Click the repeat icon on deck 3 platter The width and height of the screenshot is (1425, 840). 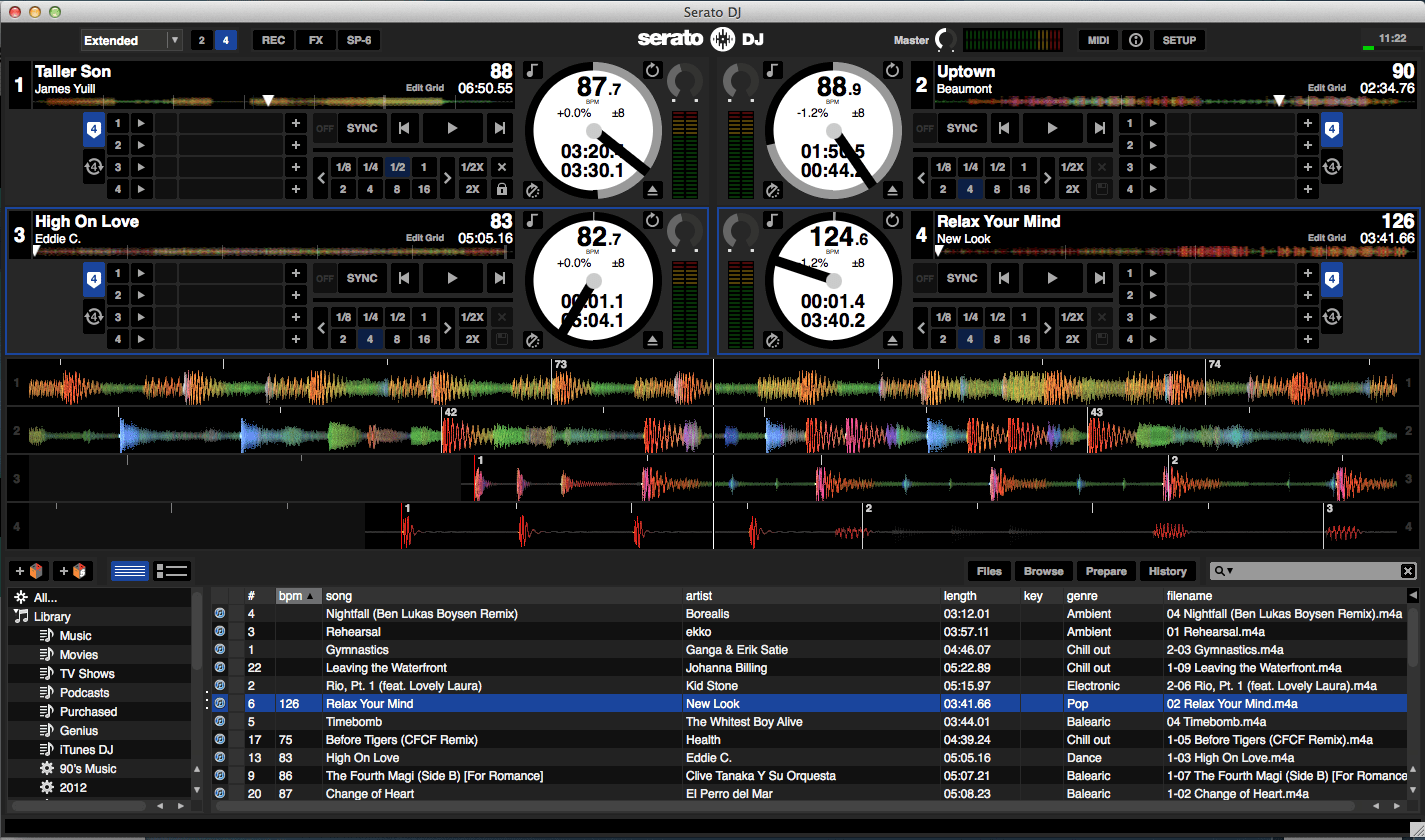pos(652,220)
